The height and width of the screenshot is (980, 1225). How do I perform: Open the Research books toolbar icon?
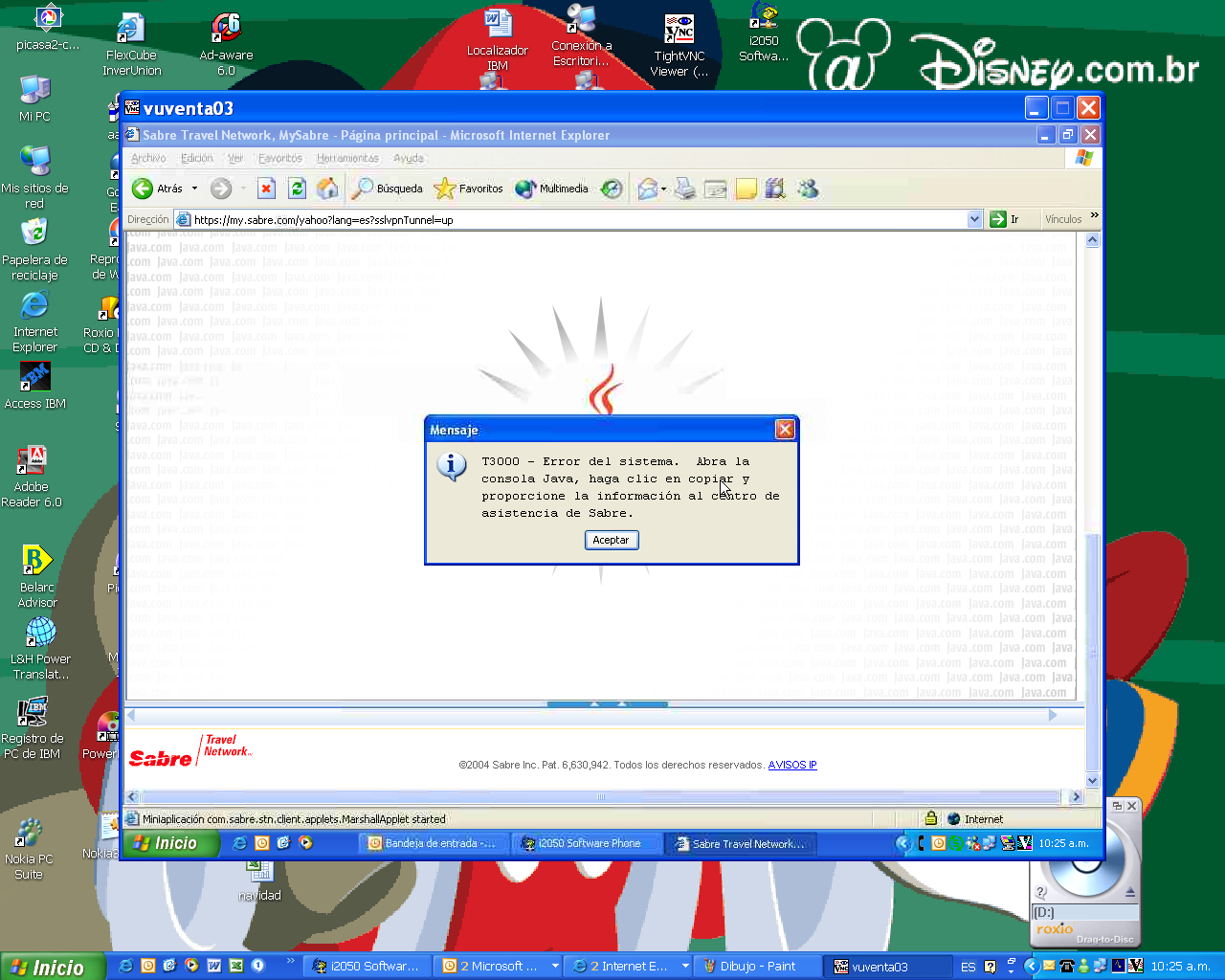(x=775, y=189)
